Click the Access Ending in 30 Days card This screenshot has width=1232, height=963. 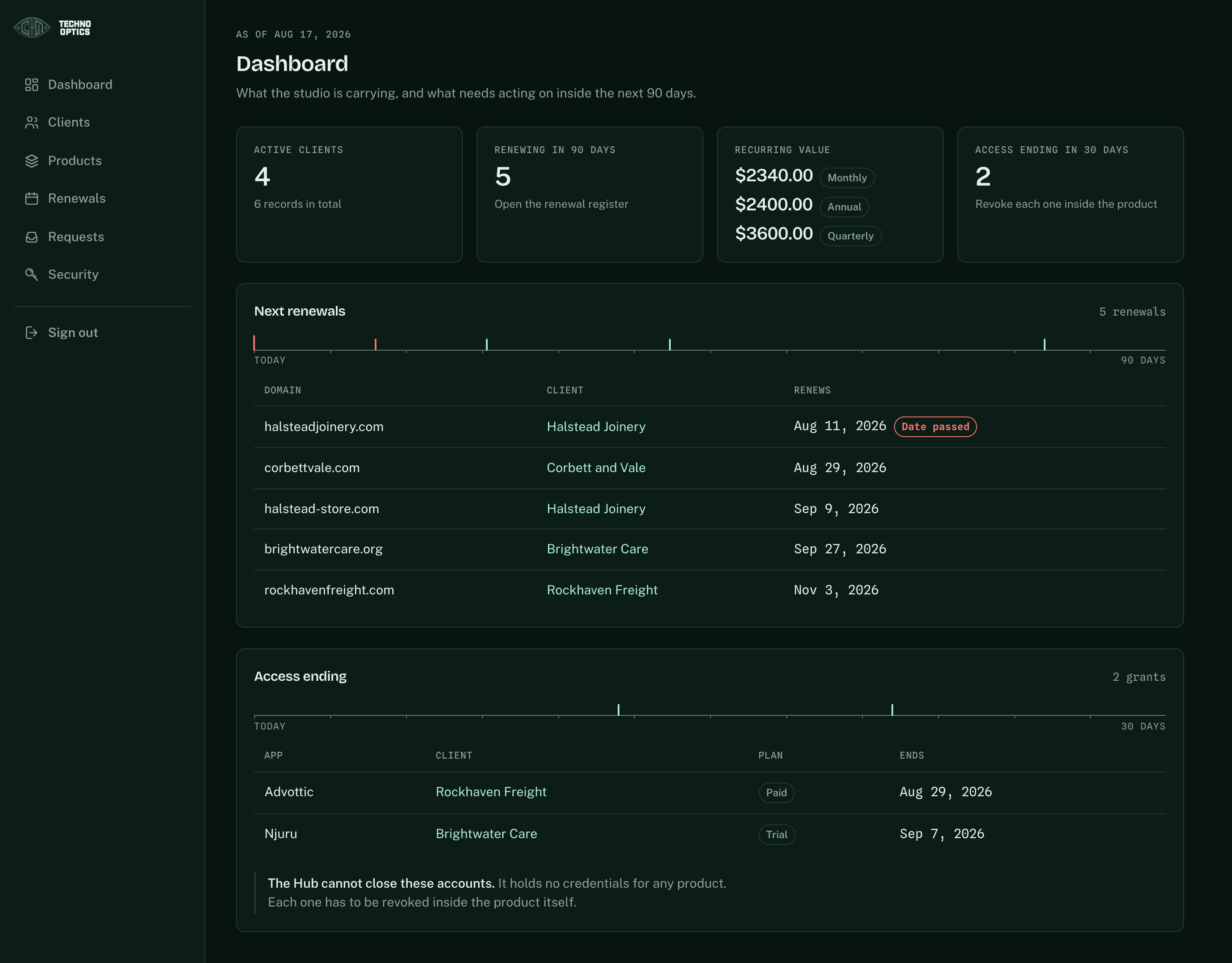1070,195
